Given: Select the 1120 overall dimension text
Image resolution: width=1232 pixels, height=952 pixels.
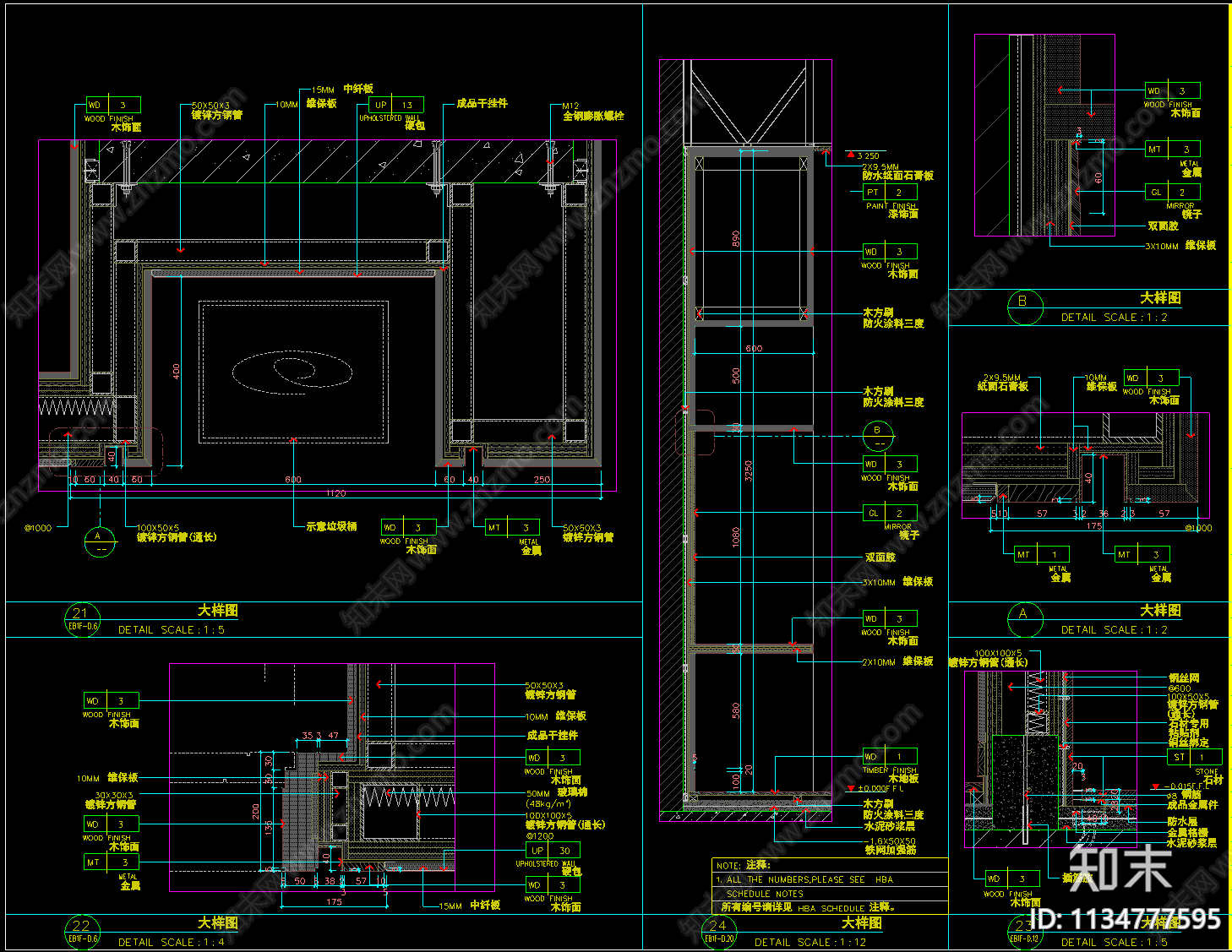Looking at the screenshot, I should coord(335,493).
